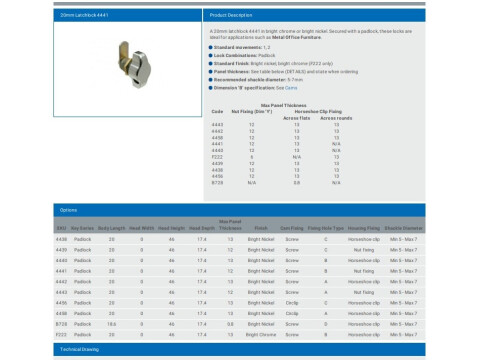Image resolution: width=480 pixels, height=360 pixels.
Task: Click 'Bright Chrome' finish in F222 row
Action: tap(261, 335)
